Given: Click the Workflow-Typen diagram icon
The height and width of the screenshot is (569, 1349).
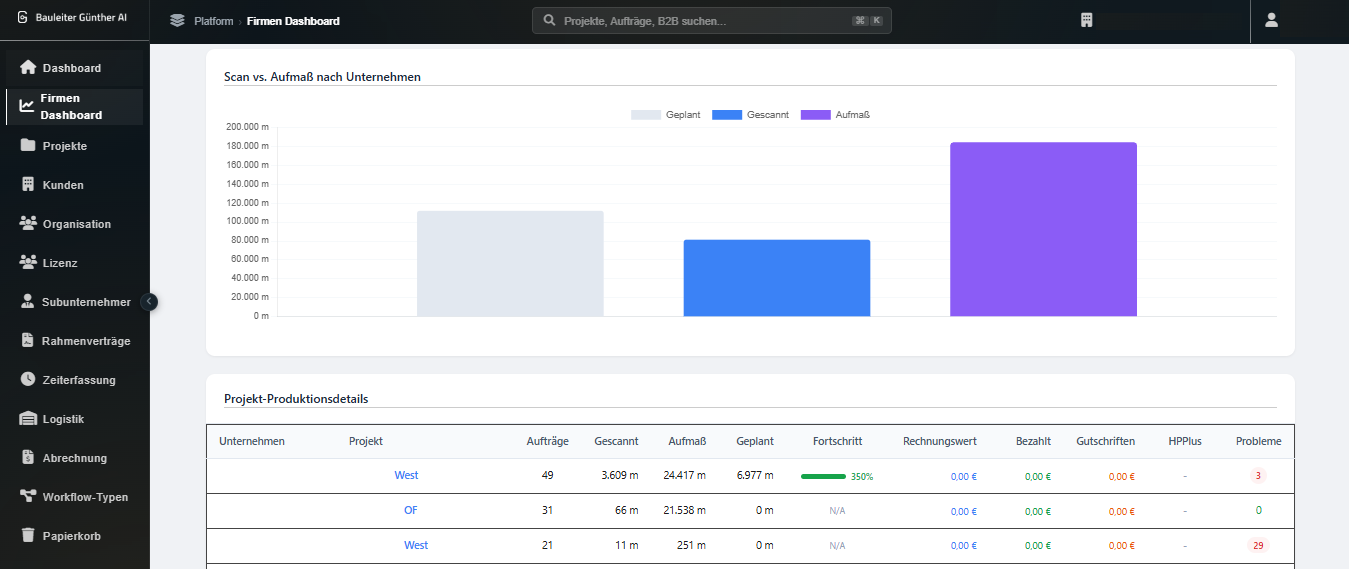Looking at the screenshot, I should (x=28, y=497).
